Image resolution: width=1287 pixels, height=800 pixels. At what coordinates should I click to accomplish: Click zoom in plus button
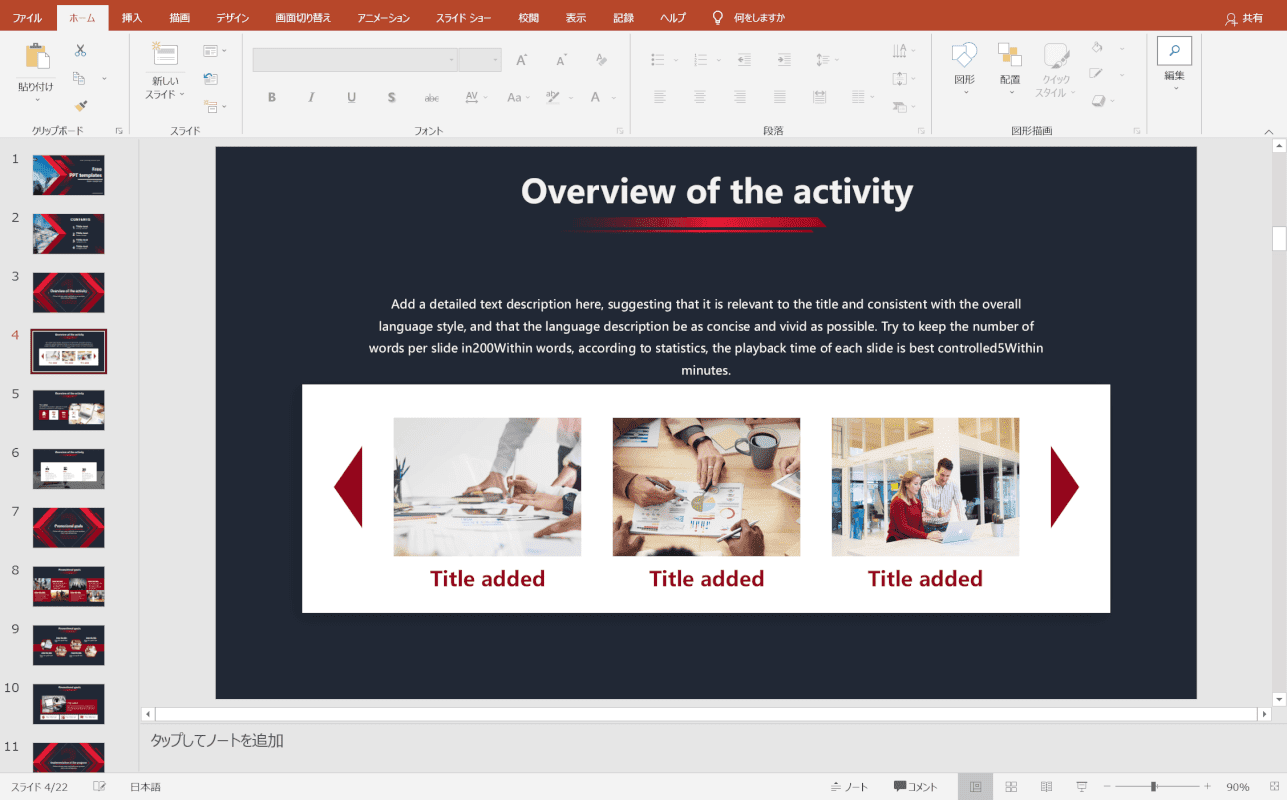(x=1207, y=787)
